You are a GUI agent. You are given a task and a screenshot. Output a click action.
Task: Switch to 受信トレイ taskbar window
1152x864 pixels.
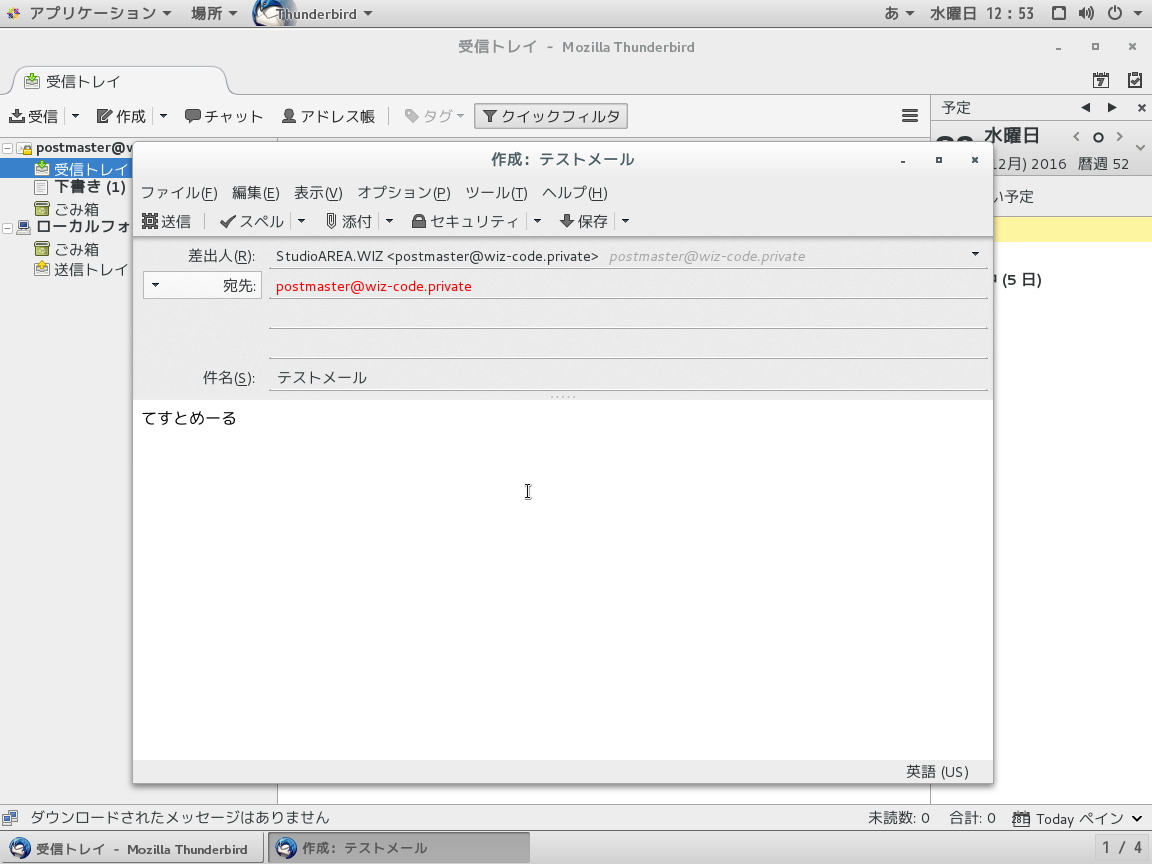pyautogui.click(x=132, y=849)
